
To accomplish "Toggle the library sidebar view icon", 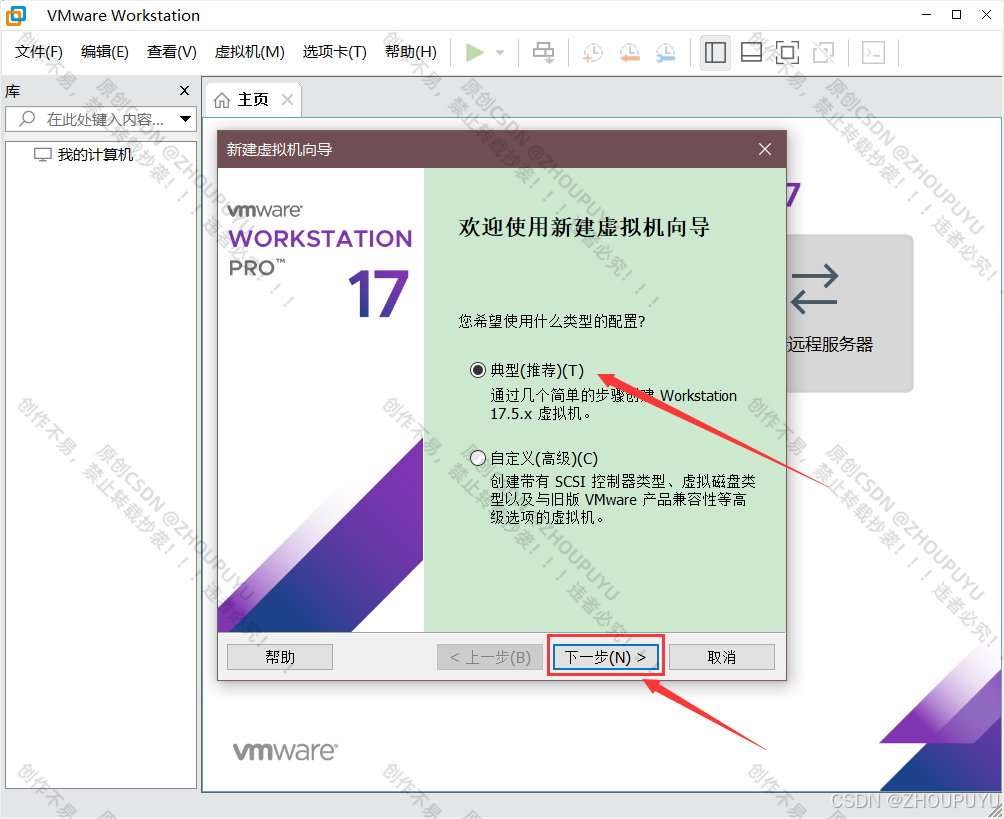I will 715,53.
